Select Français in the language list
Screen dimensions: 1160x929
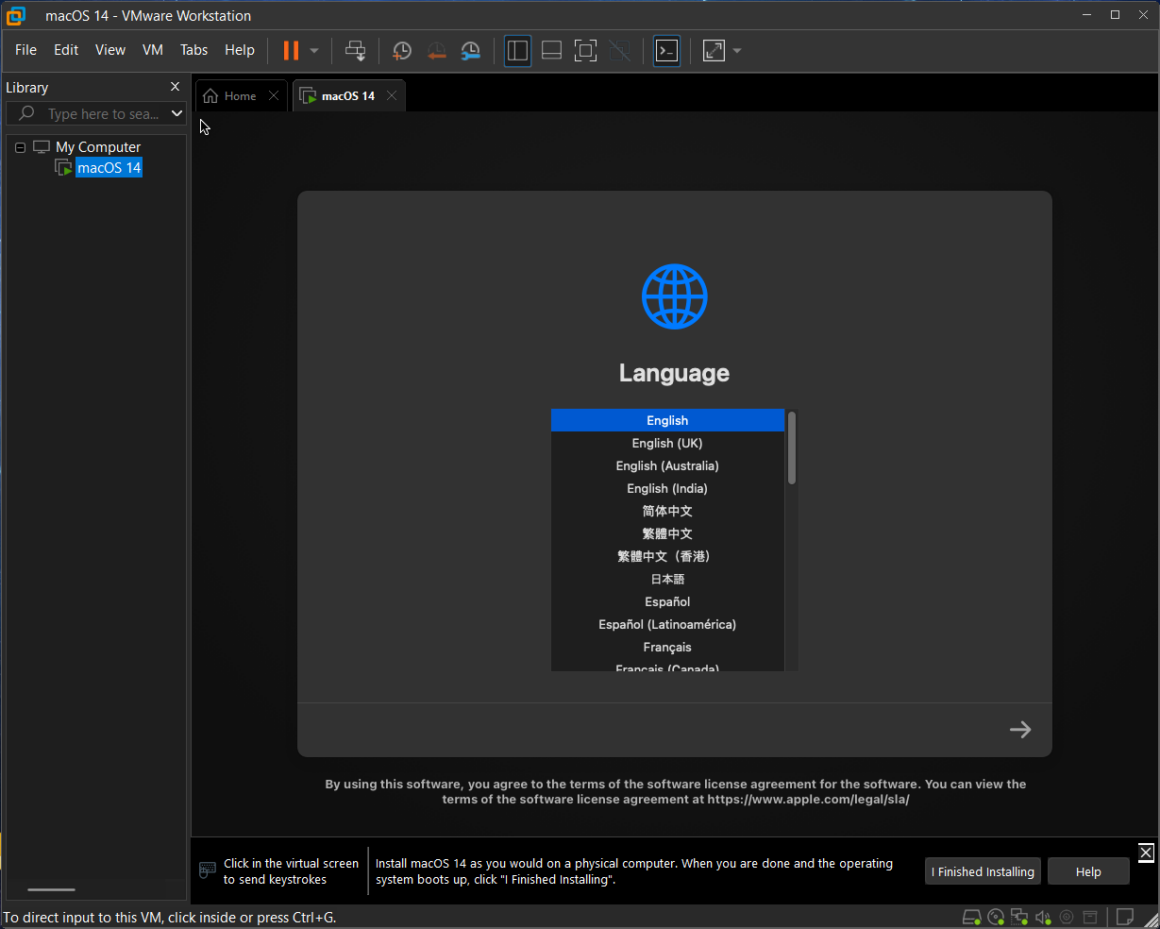pyautogui.click(x=667, y=647)
